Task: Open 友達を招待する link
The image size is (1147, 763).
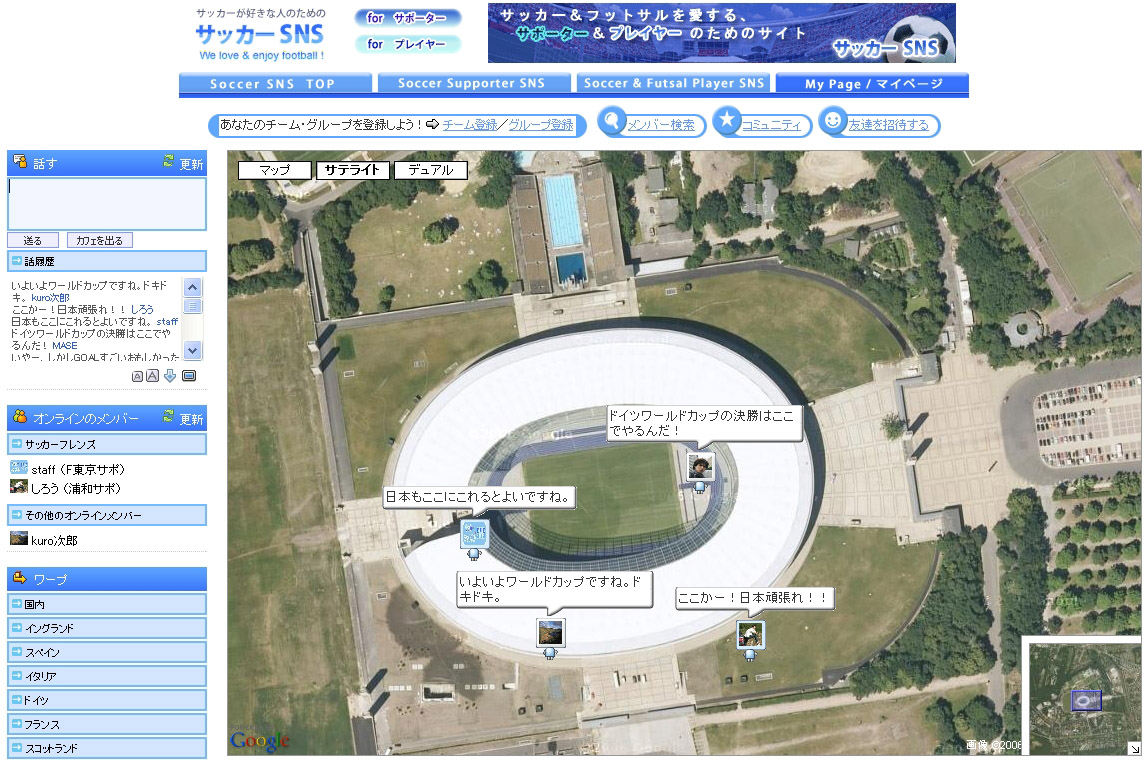Action: pyautogui.click(x=888, y=125)
